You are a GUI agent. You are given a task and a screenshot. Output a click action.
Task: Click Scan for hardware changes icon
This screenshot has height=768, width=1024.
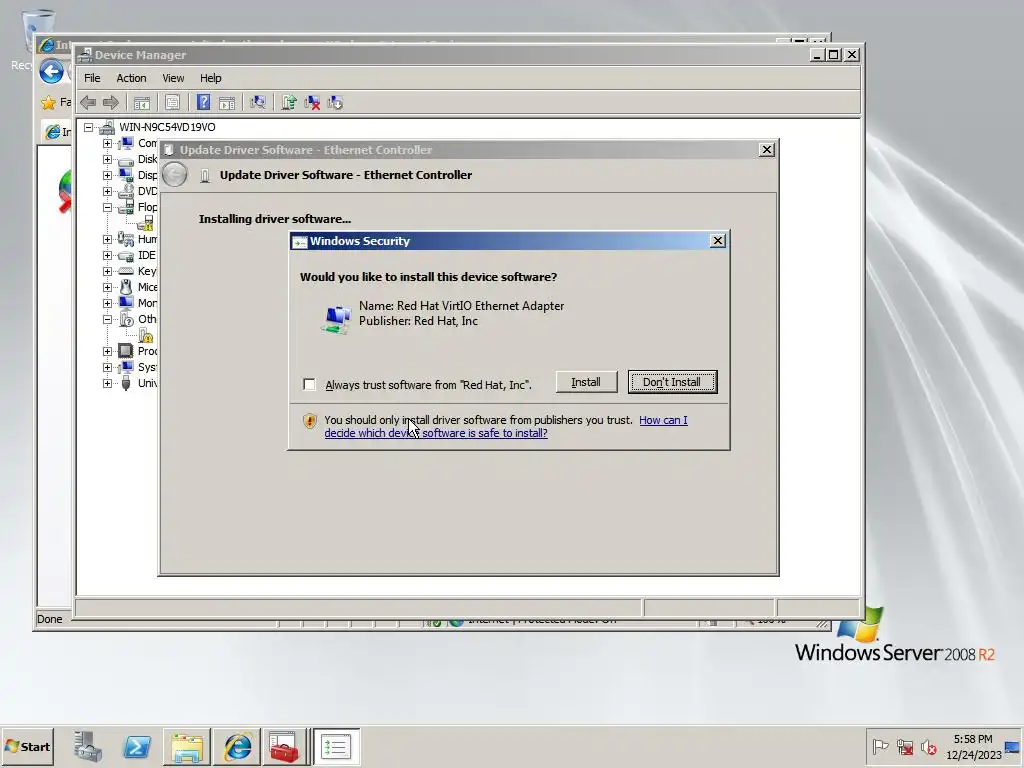(x=258, y=103)
